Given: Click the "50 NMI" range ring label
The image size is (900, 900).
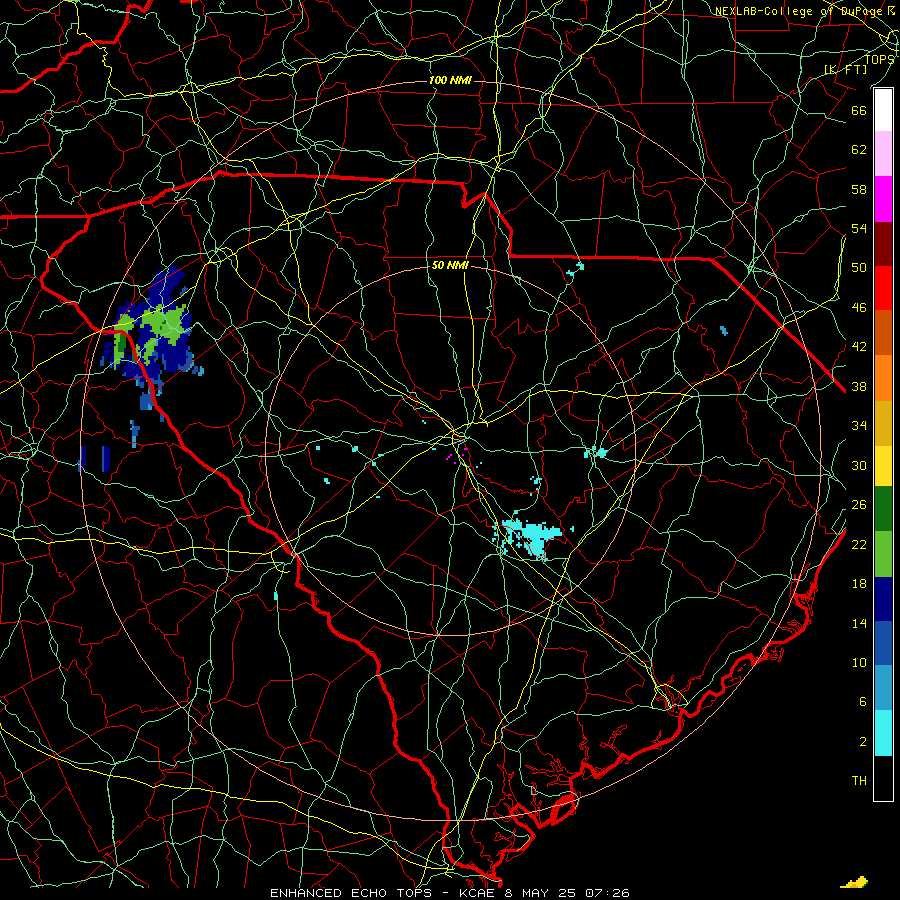Looking at the screenshot, I should coord(450,265).
